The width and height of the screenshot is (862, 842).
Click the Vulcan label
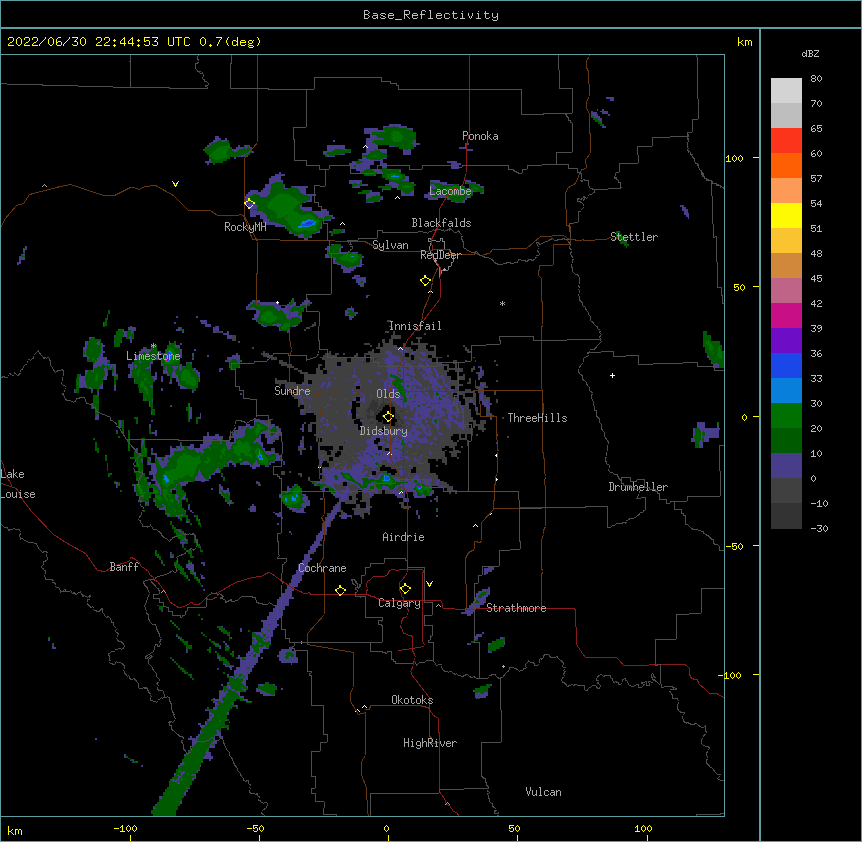pyautogui.click(x=543, y=792)
